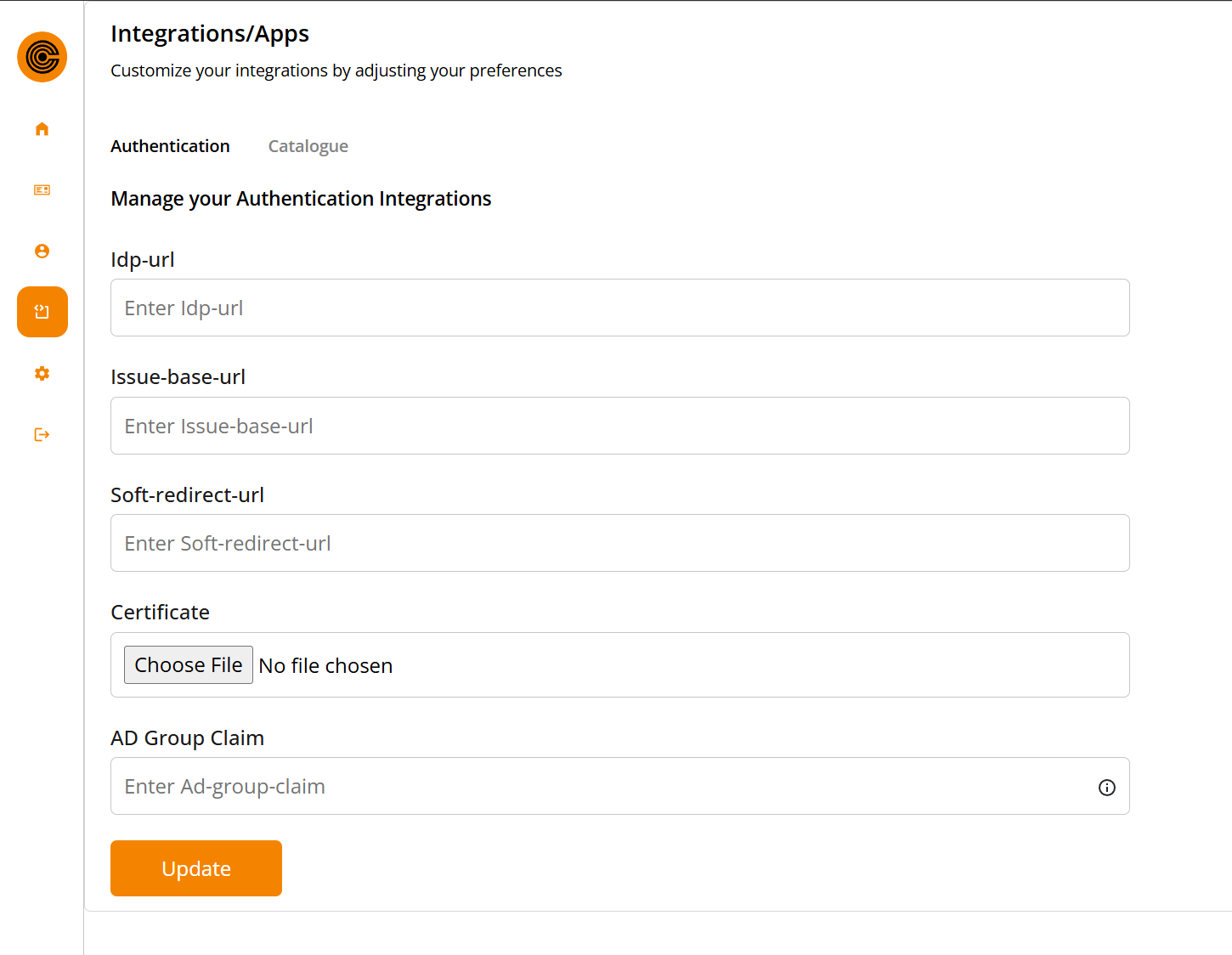Viewport: 1232px width, 955px height.
Task: Open the user profile sidebar icon
Action: click(42, 251)
